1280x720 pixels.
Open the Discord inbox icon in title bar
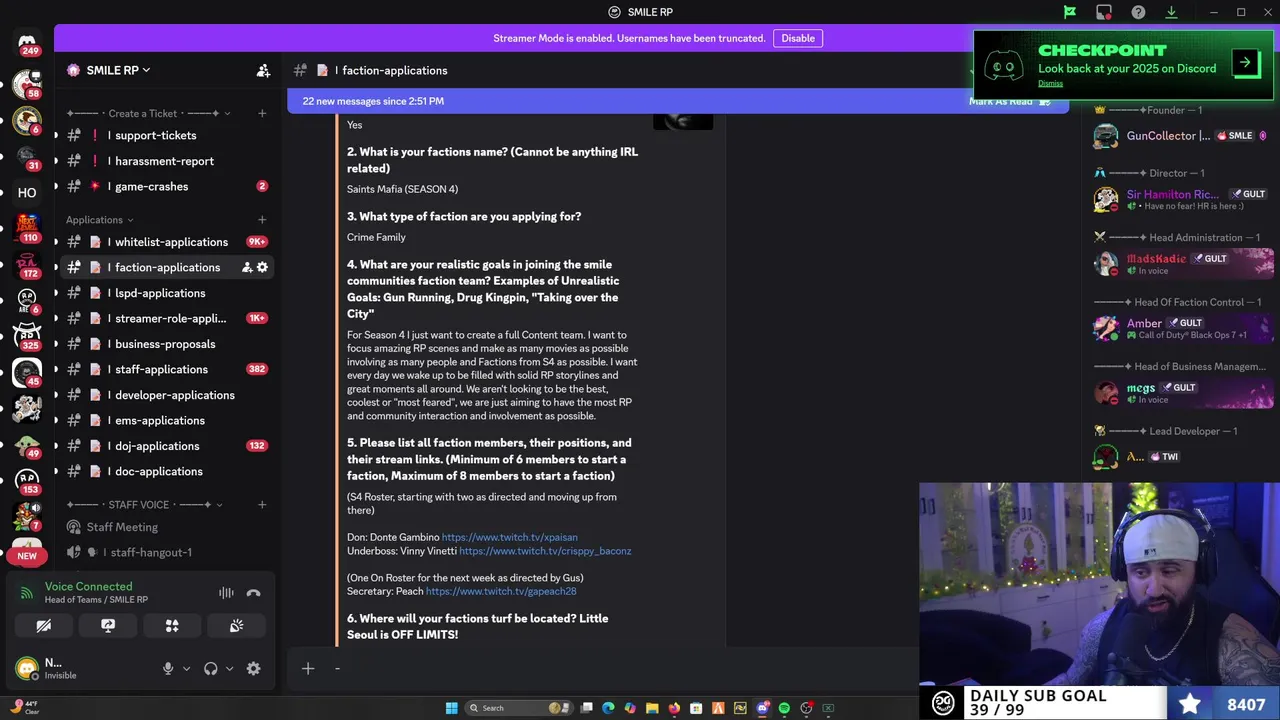(1104, 12)
